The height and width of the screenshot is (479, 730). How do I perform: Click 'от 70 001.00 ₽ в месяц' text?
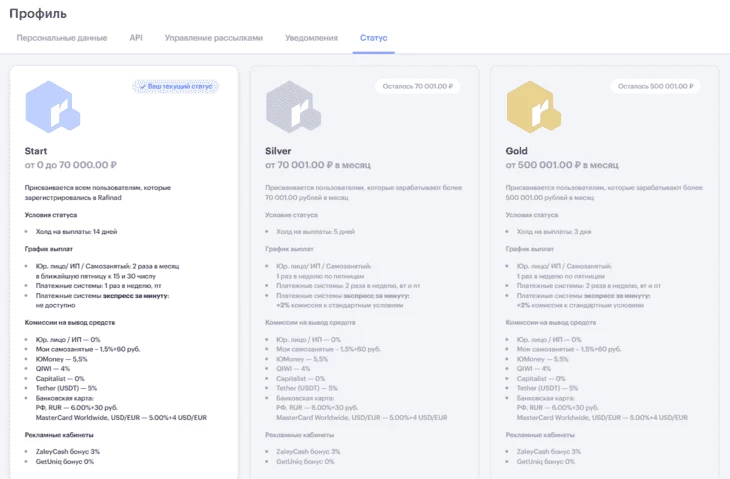318,165
